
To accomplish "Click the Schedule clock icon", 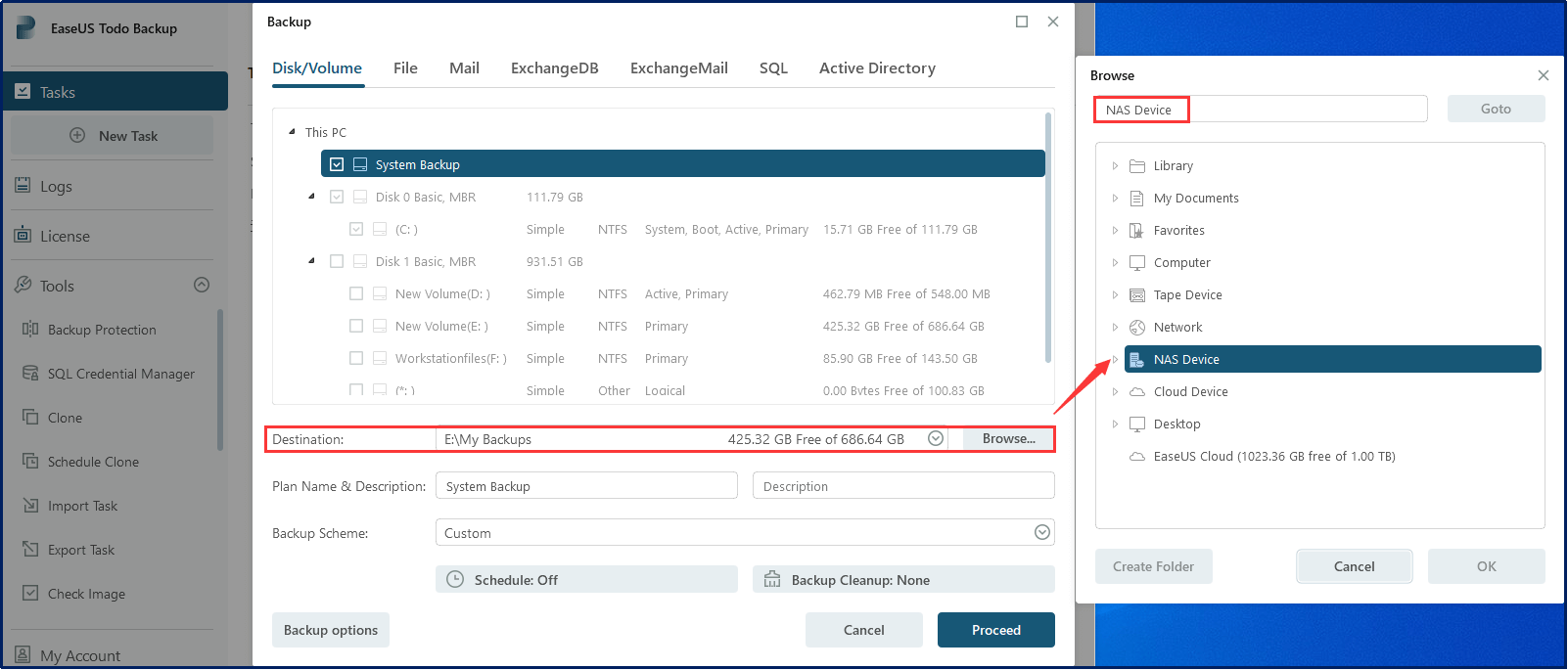I will pos(455,579).
